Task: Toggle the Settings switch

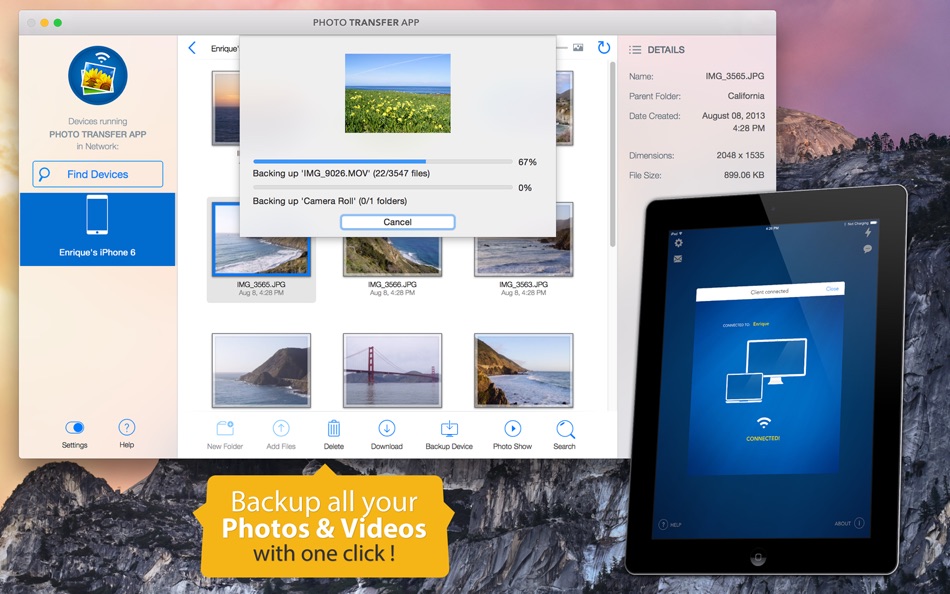Action: click(74, 425)
